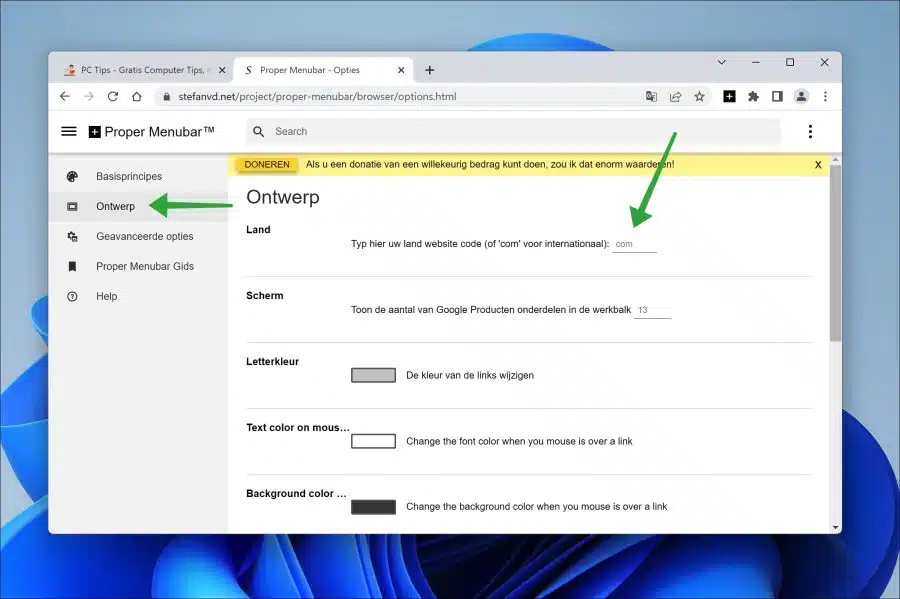Close the Proper Menubar - Opties tab

pos(401,70)
